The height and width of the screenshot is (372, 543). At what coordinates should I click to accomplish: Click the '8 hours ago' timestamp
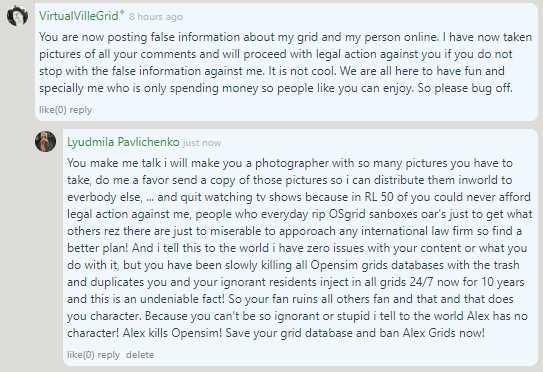click(156, 17)
